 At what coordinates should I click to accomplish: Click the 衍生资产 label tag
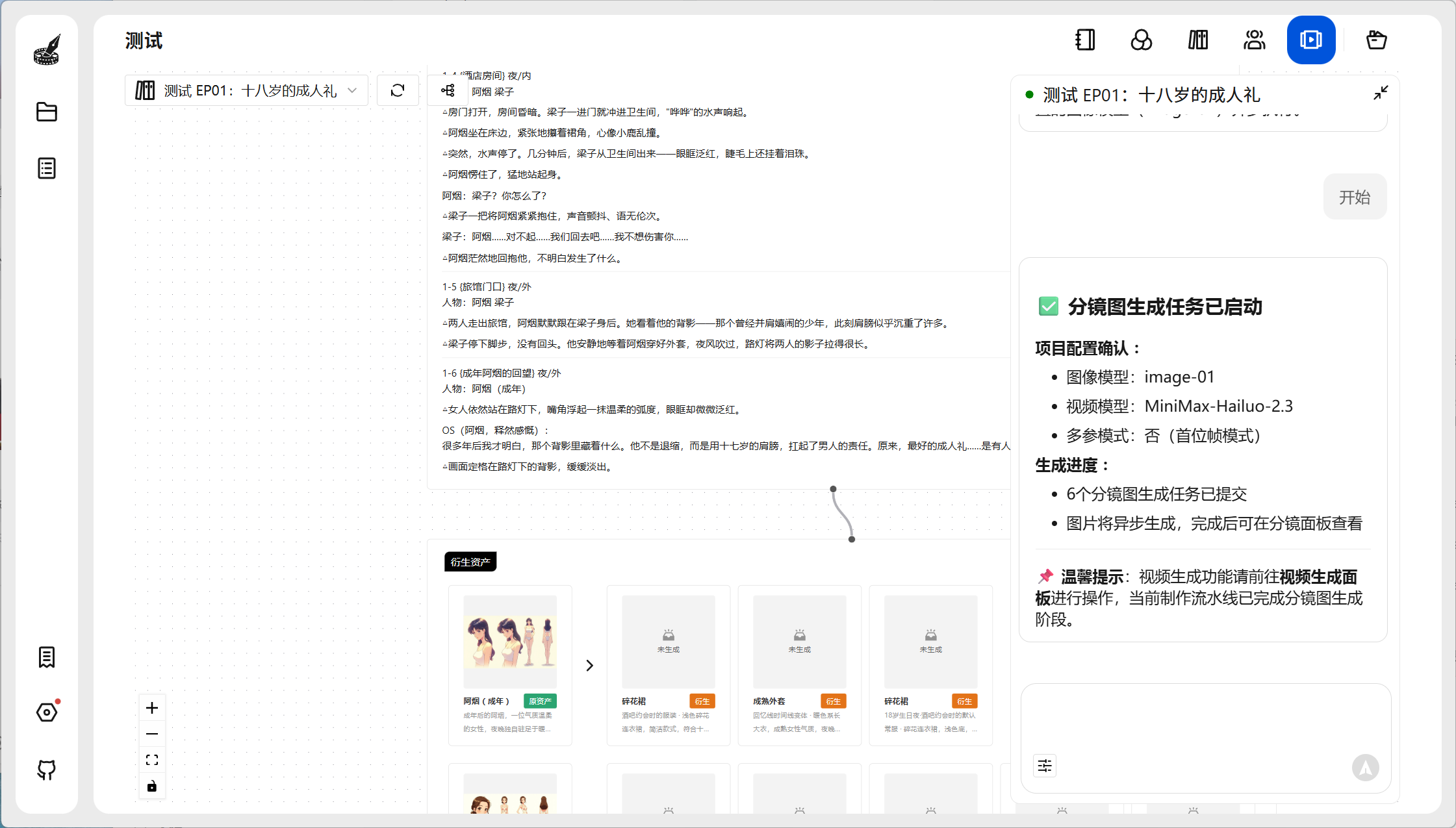[470, 562]
